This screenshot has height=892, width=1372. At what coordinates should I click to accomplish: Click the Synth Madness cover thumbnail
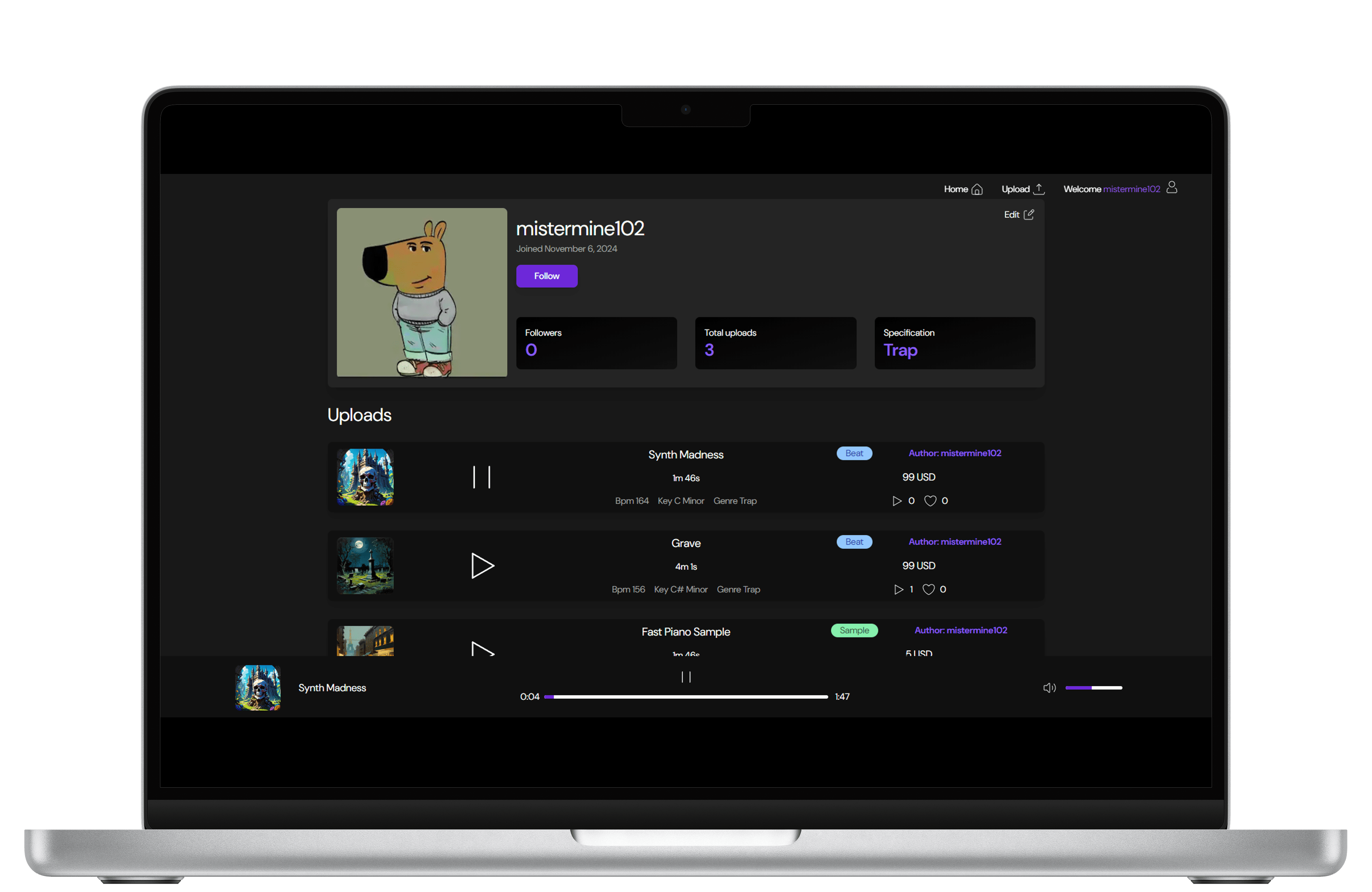[365, 477]
